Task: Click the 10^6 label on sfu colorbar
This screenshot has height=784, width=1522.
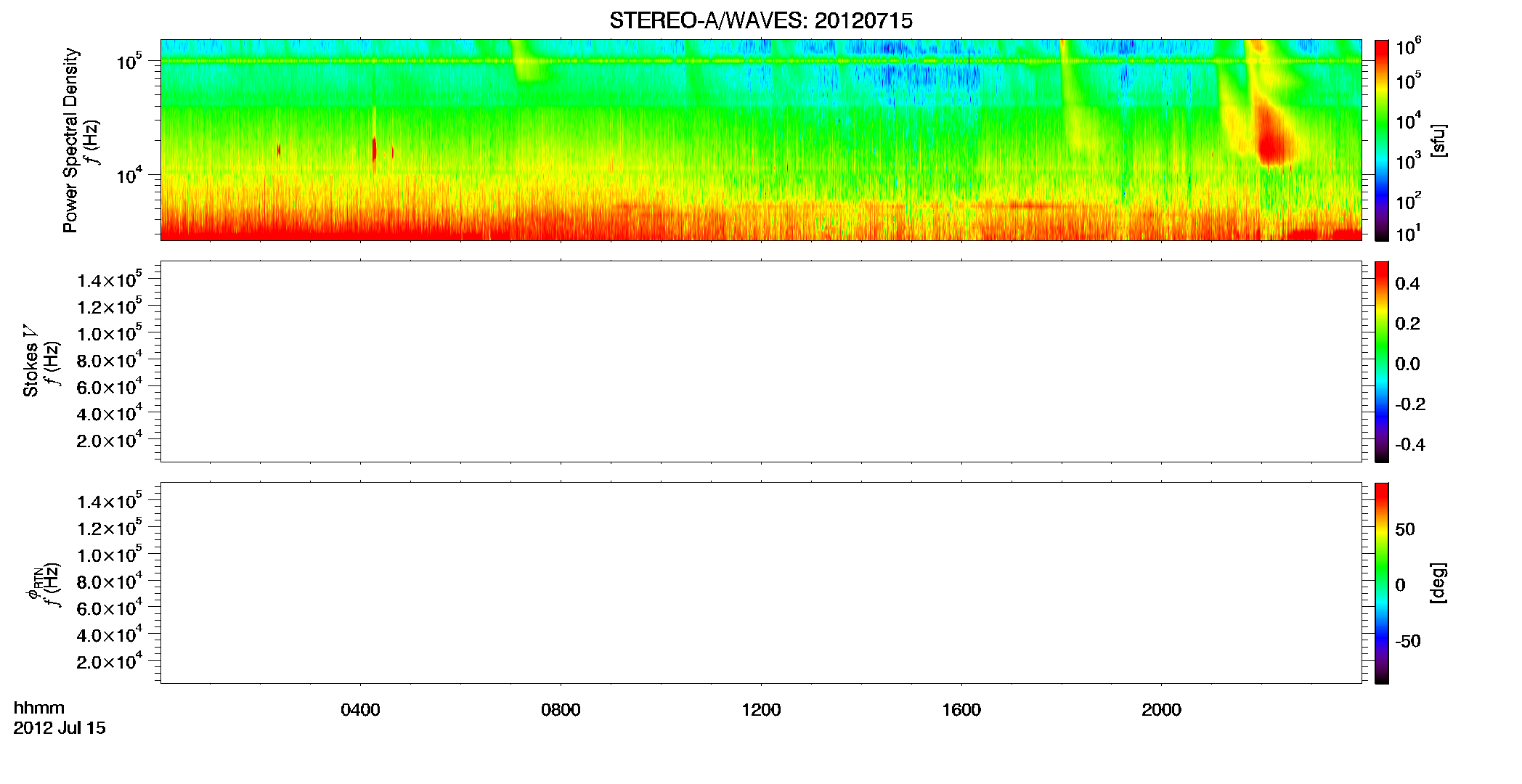Action: (x=1408, y=46)
